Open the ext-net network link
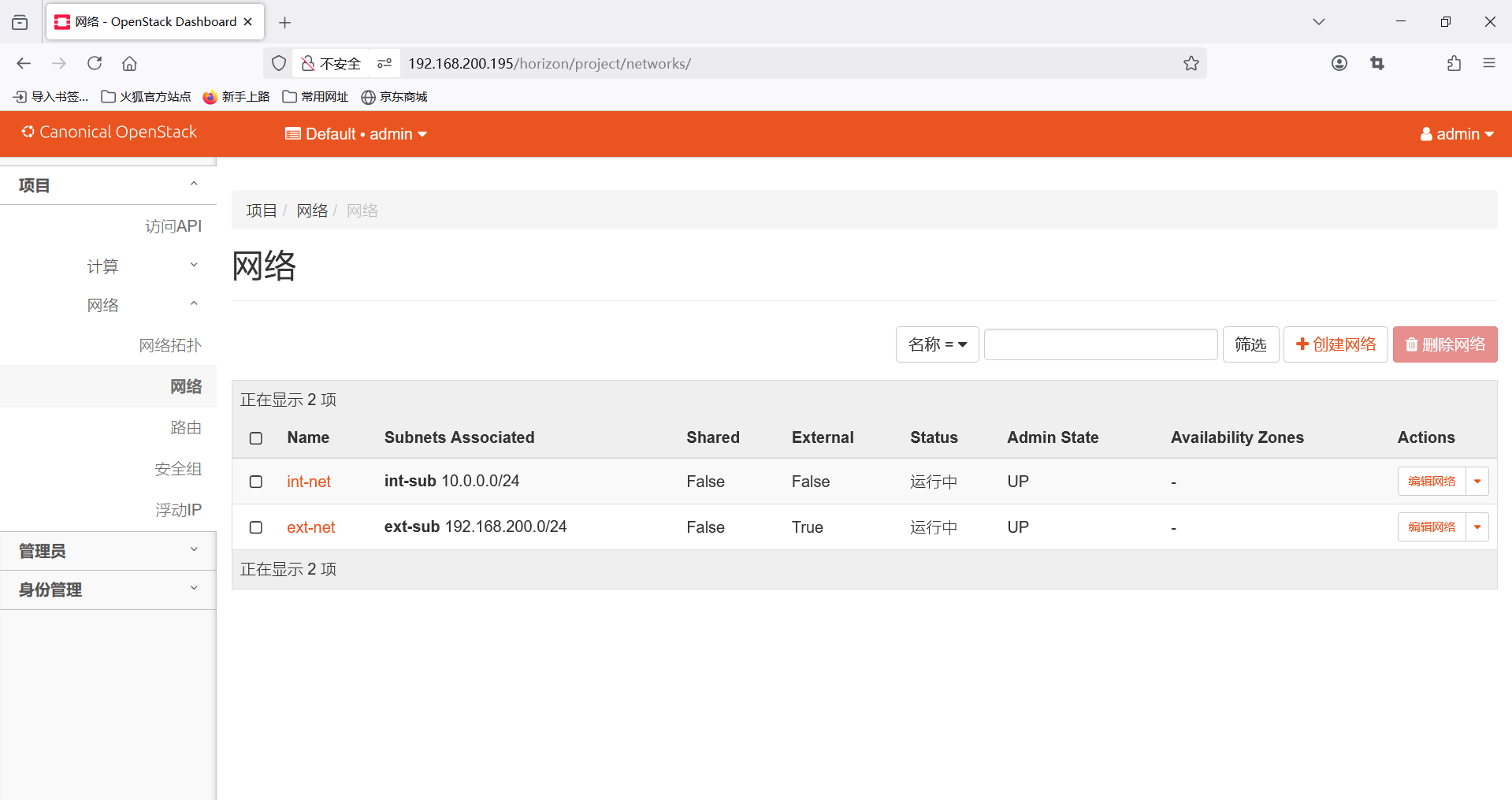The width and height of the screenshot is (1512, 800). coord(311,527)
